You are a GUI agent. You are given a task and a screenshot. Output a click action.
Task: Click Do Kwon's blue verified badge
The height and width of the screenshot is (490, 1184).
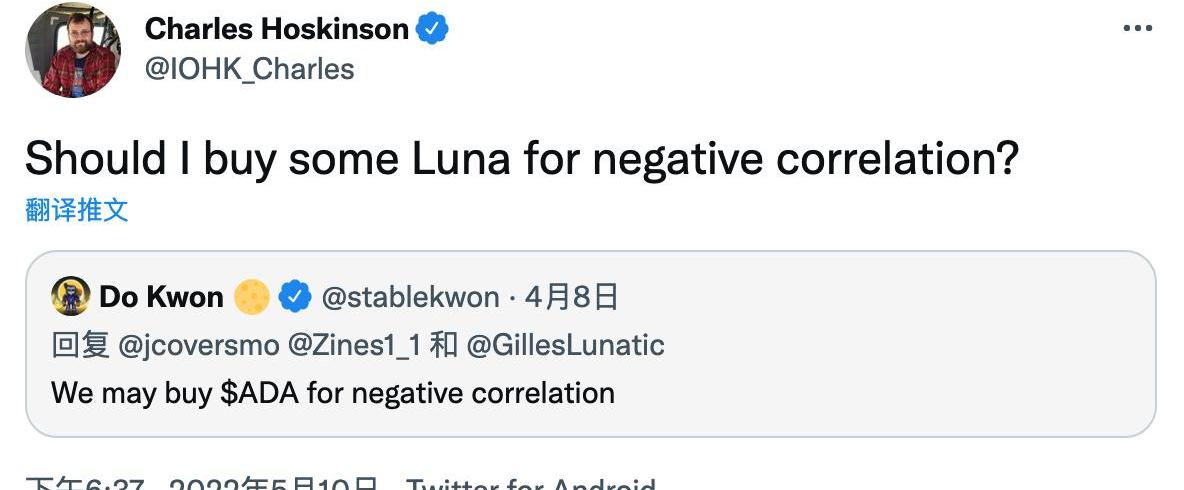293,297
